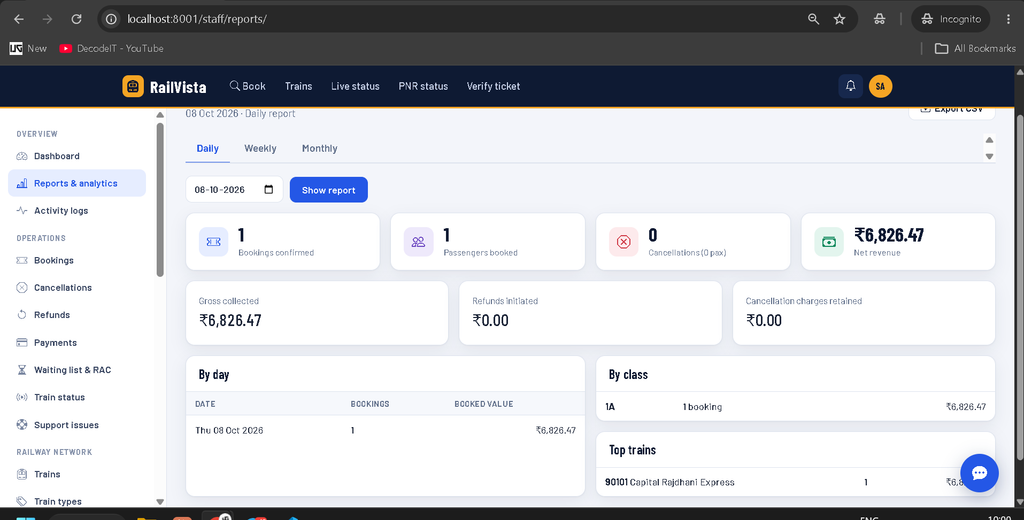Open the chat support bubble
Viewport: 1024px width, 520px height.
(x=979, y=473)
